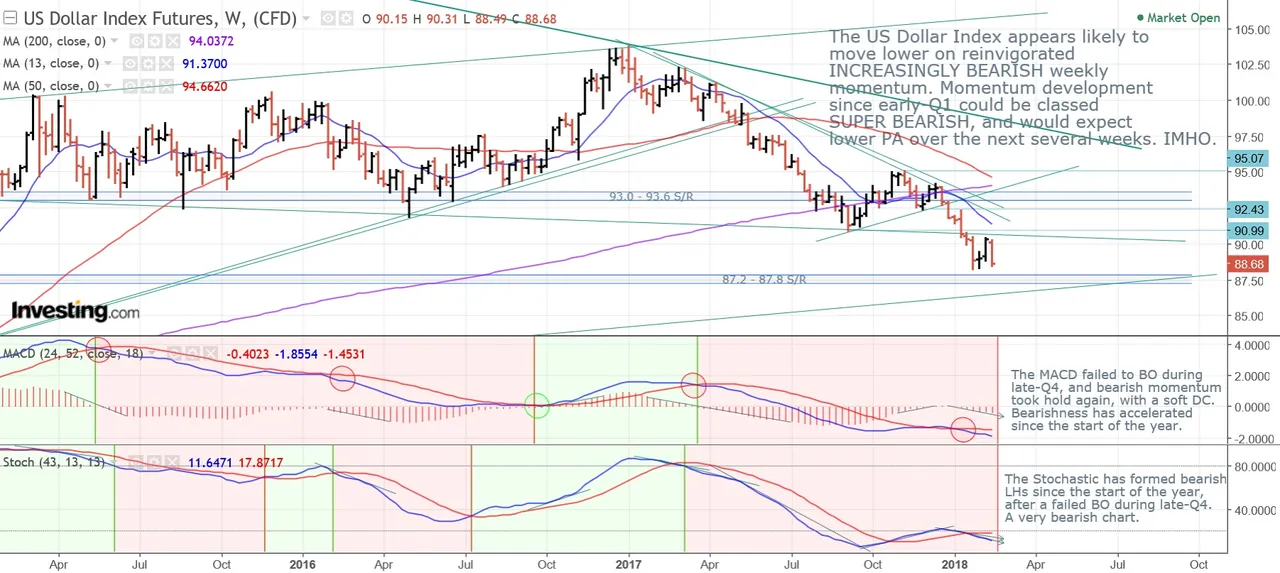Image resolution: width=1280 pixels, height=573 pixels.
Task: Open settings gear for US Dollar Index Futures series
Action: [x=345, y=19]
